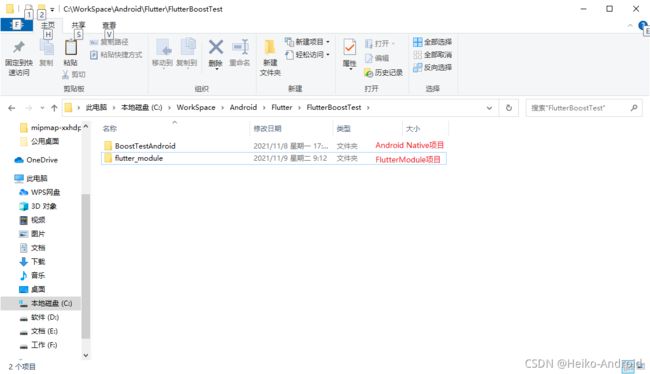Viewport: 650px width, 374px height.
Task: Choose Copy path in clipboard group
Action: coord(109,42)
